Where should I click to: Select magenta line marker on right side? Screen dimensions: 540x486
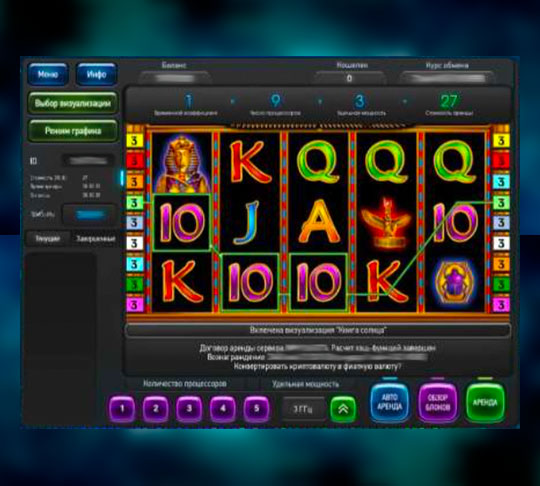(x=501, y=305)
